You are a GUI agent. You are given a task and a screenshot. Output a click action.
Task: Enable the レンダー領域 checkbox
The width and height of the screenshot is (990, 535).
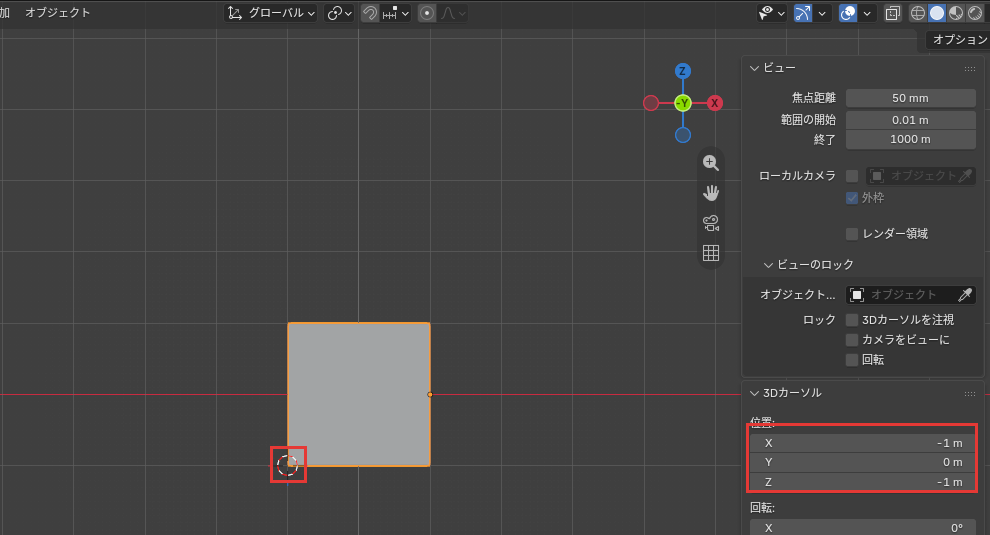pos(852,234)
